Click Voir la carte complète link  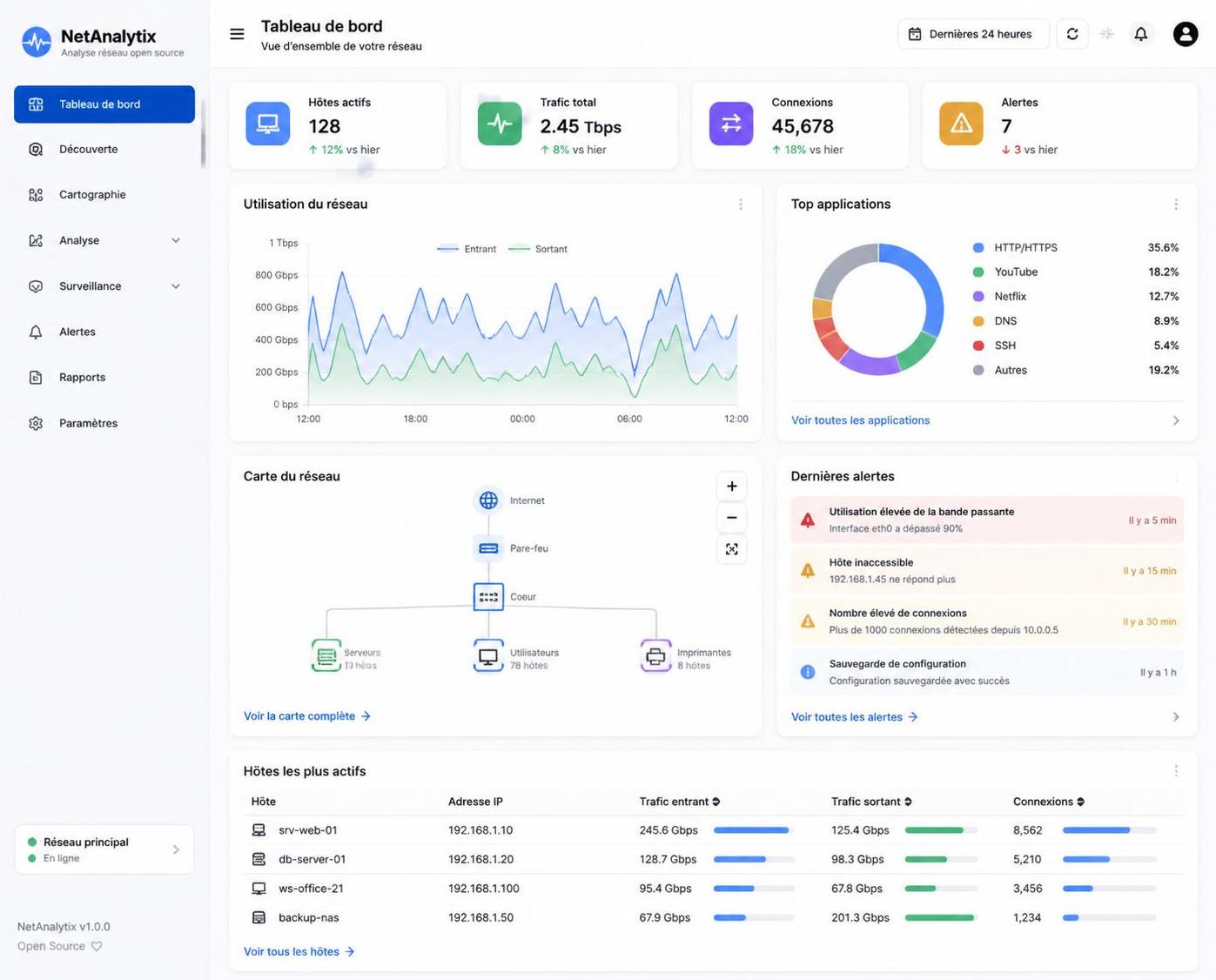[307, 716]
